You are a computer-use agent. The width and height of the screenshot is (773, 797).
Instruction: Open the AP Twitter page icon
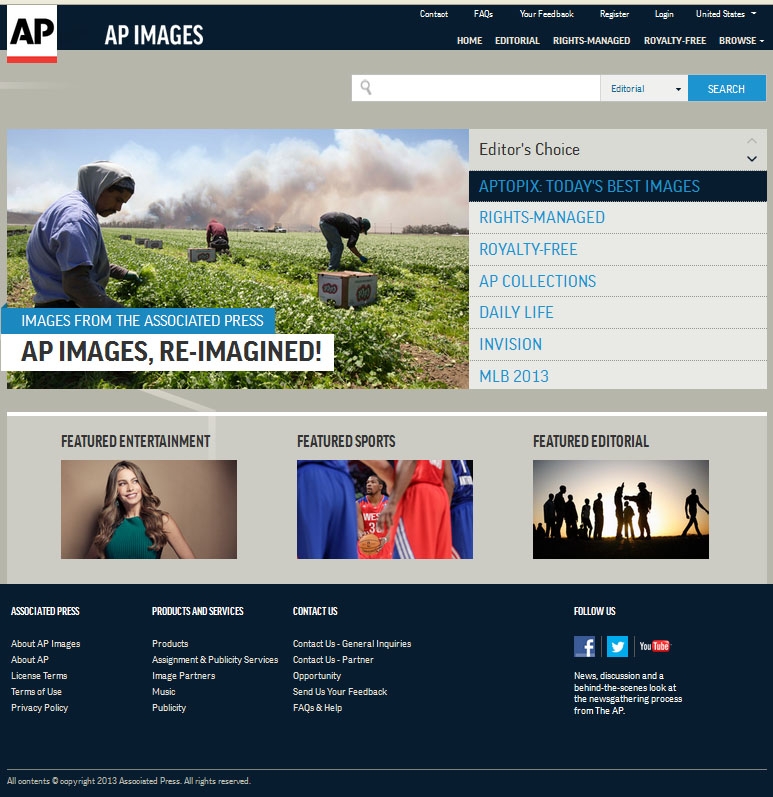(617, 647)
